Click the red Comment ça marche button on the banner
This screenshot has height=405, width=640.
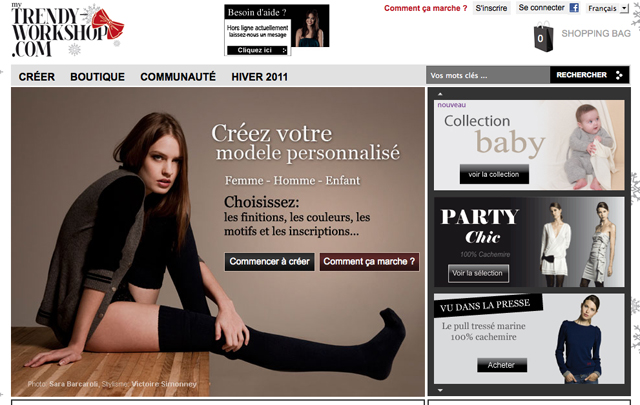point(369,262)
